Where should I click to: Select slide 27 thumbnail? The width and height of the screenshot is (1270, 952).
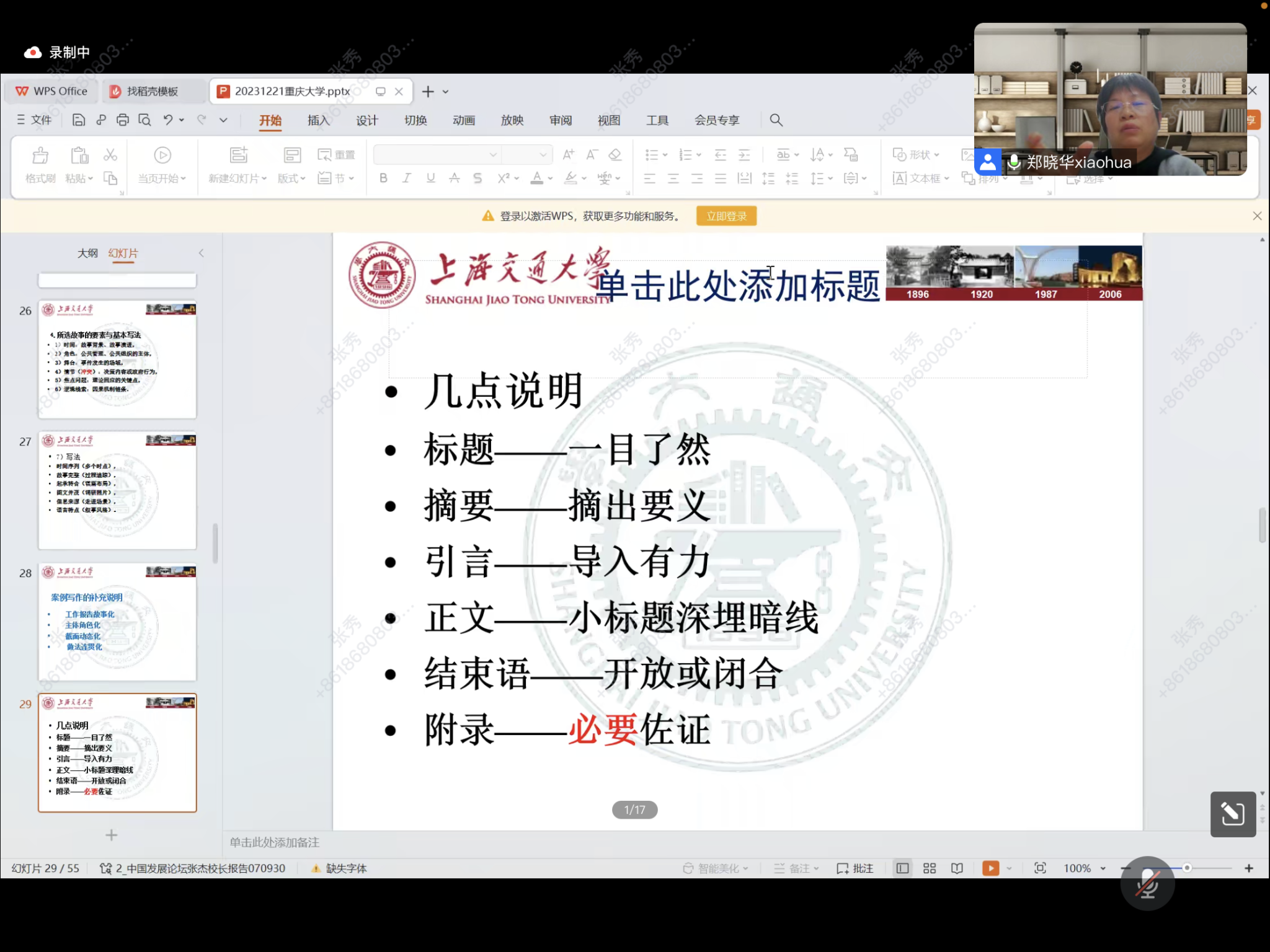[x=117, y=490]
